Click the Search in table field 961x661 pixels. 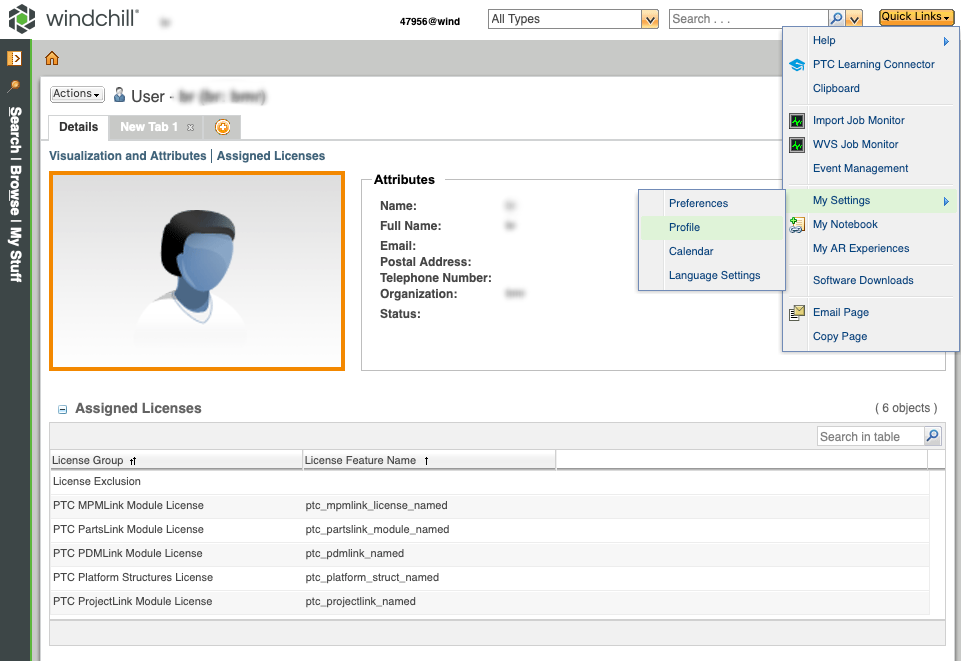(x=870, y=436)
